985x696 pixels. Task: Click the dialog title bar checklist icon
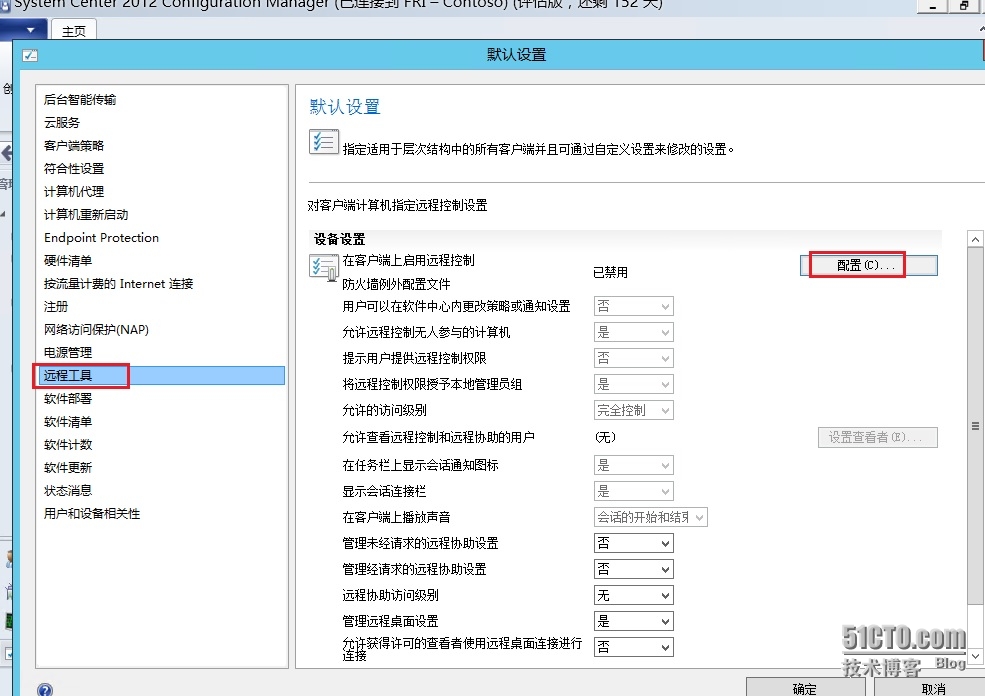30,55
